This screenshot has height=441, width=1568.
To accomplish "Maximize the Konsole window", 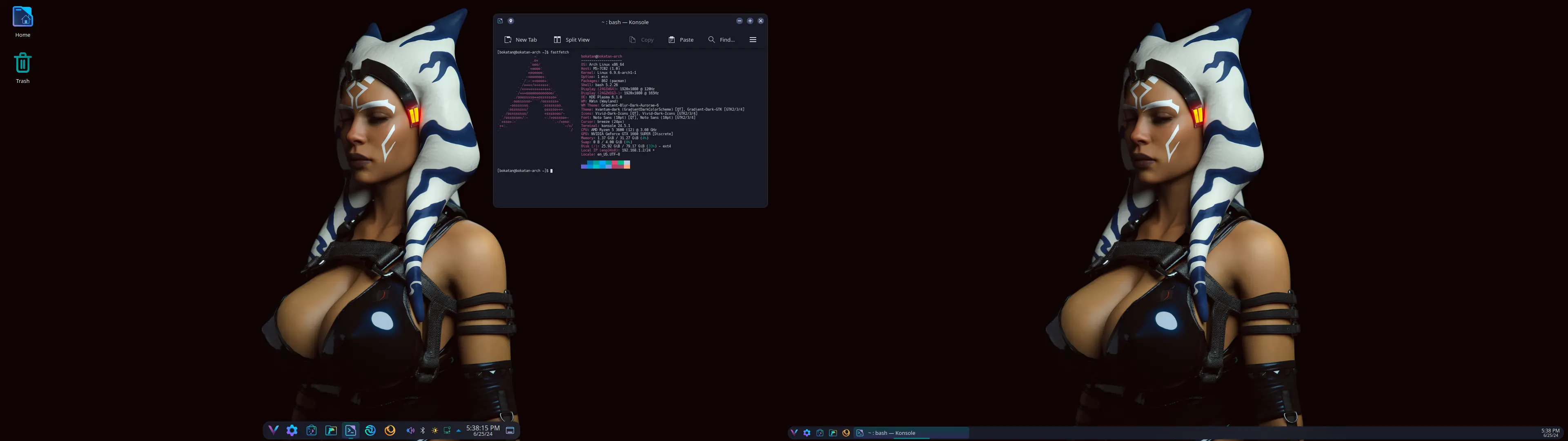I will click(750, 21).
